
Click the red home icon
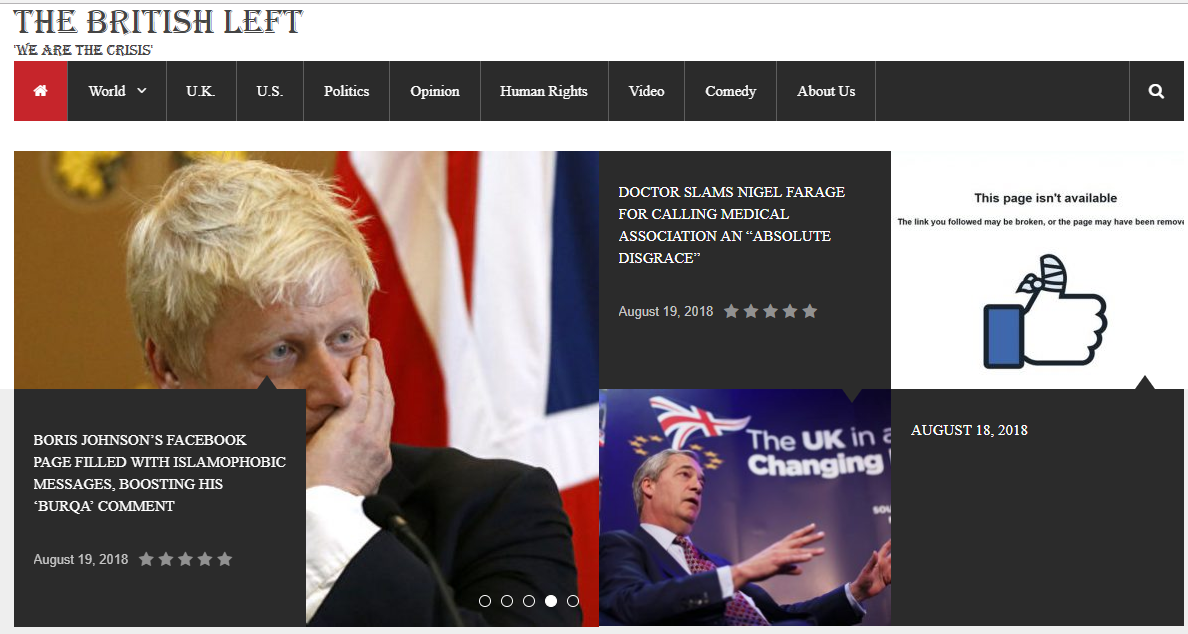pyautogui.click(x=40, y=91)
